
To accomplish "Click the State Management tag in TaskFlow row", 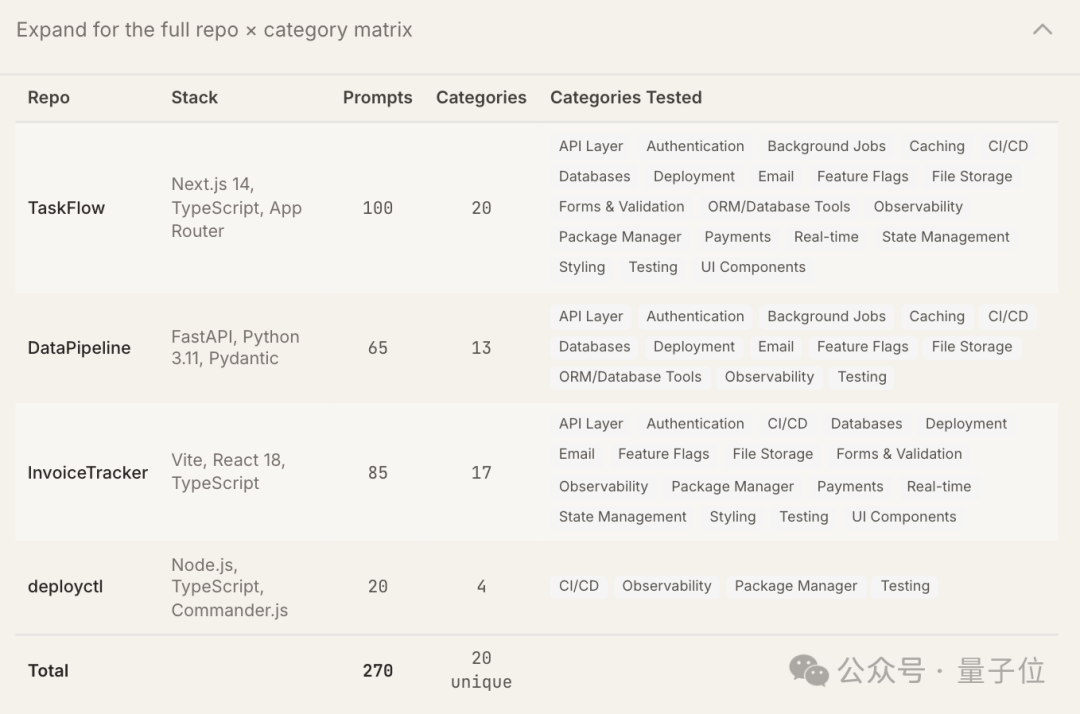I will (945, 237).
